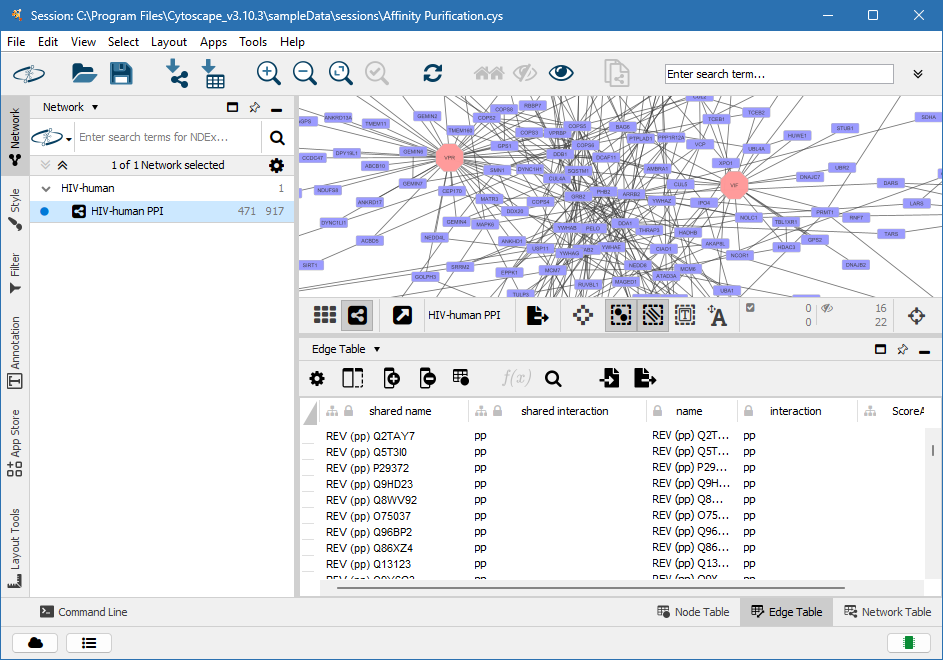This screenshot has height=660, width=943.
Task: Click first neighbors house icon
Action: point(489,73)
